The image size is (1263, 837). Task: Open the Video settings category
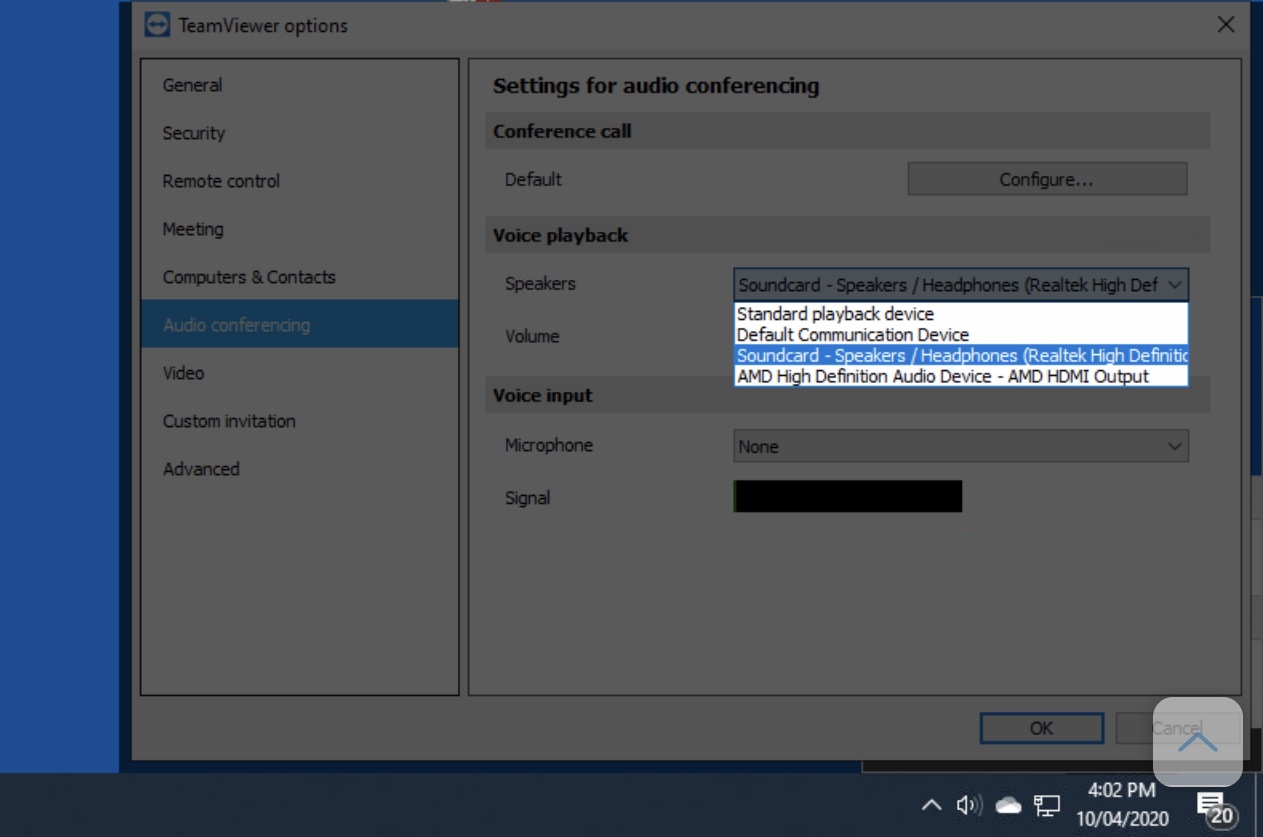pyautogui.click(x=300, y=373)
